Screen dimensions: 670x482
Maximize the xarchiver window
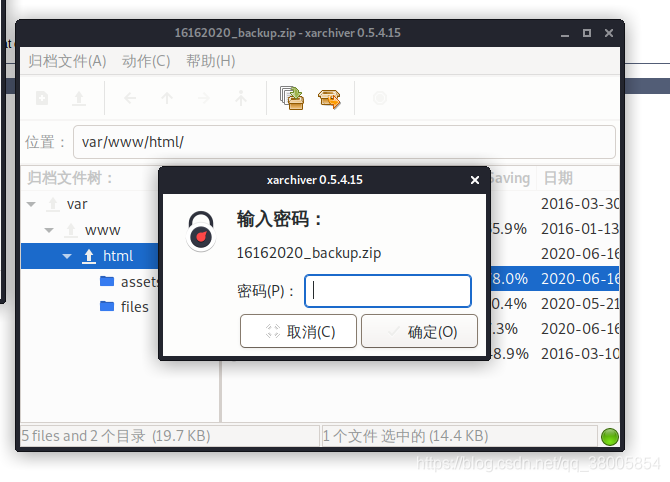point(587,33)
